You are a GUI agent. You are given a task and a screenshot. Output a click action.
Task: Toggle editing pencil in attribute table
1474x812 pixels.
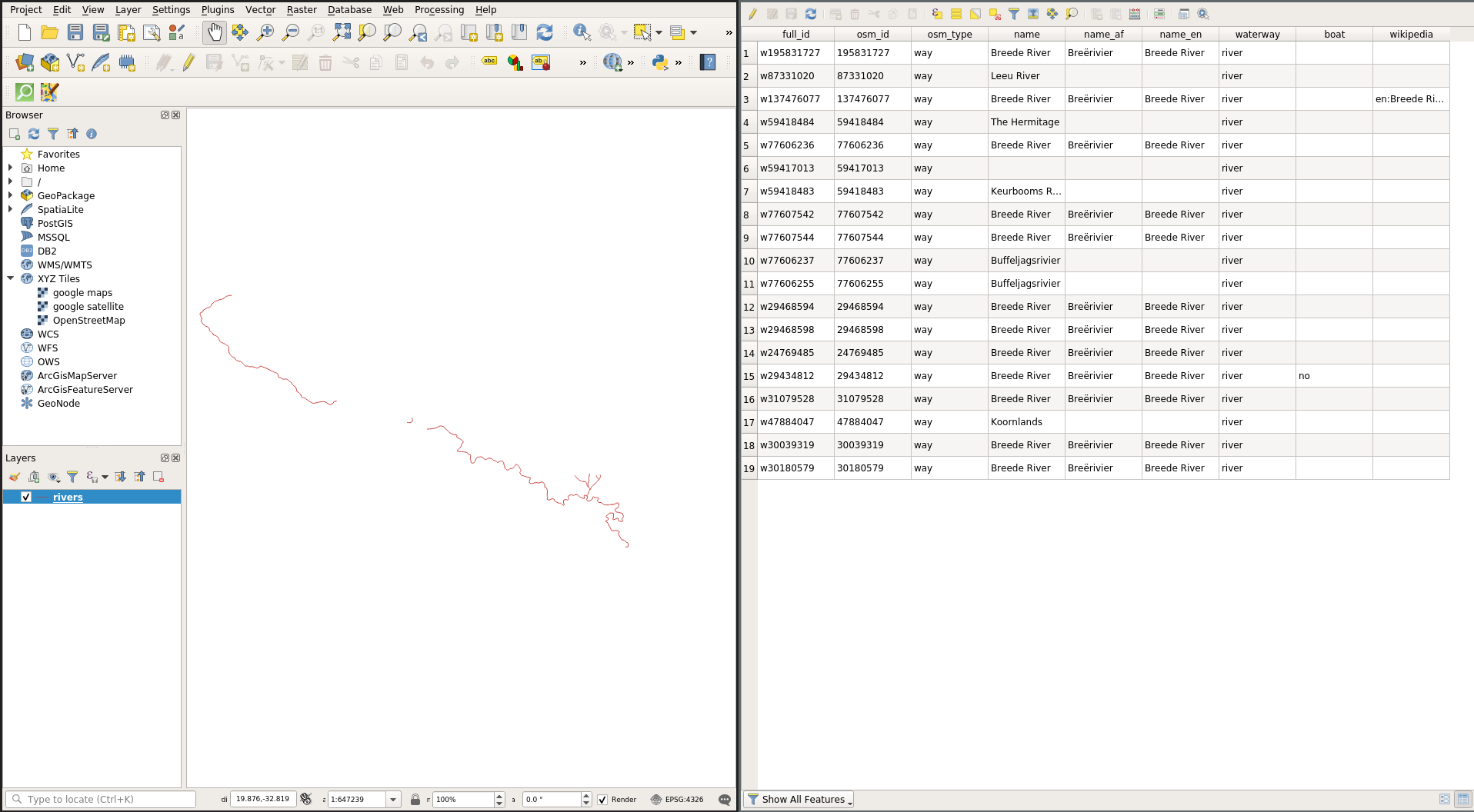[752, 14]
